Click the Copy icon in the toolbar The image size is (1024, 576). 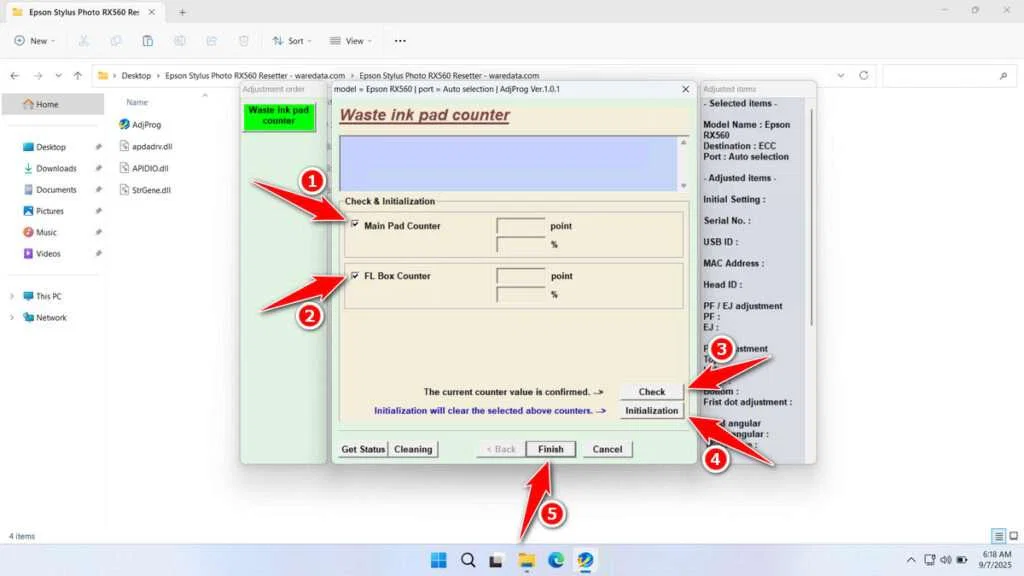point(117,41)
